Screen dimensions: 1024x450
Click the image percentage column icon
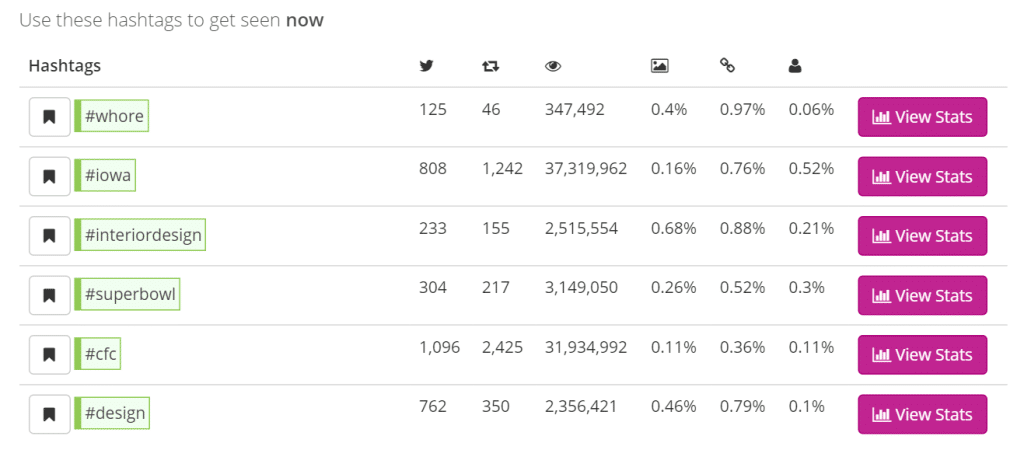(x=660, y=65)
